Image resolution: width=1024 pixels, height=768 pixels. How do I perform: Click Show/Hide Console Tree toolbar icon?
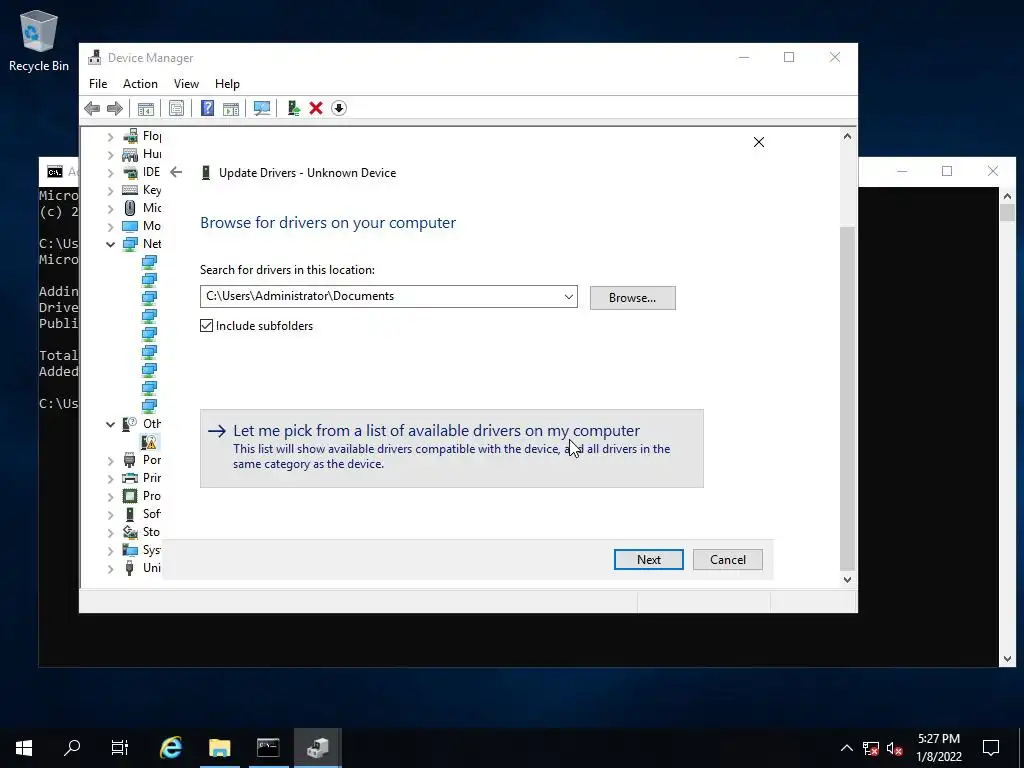click(146, 108)
